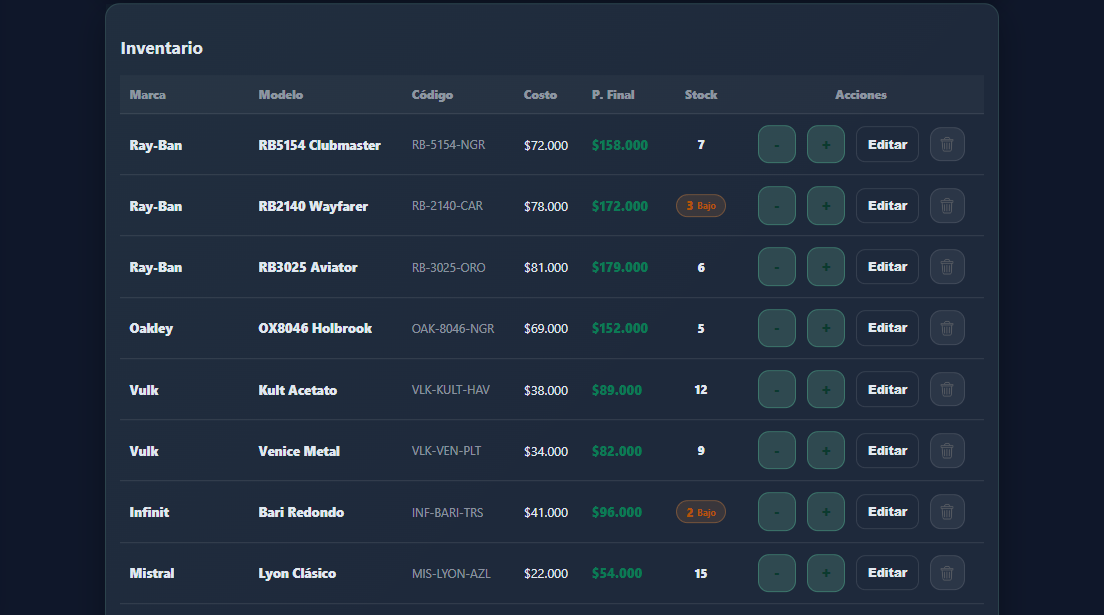The height and width of the screenshot is (615, 1104).
Task: Remove Bari Redondo with trash icon
Action: click(x=947, y=512)
